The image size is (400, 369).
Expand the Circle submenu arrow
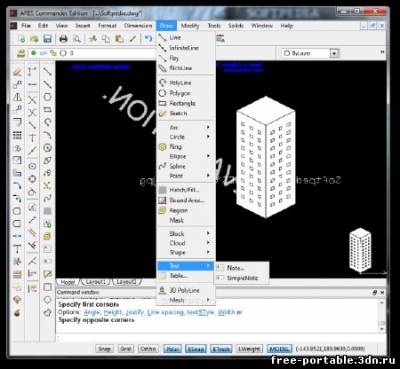208,137
